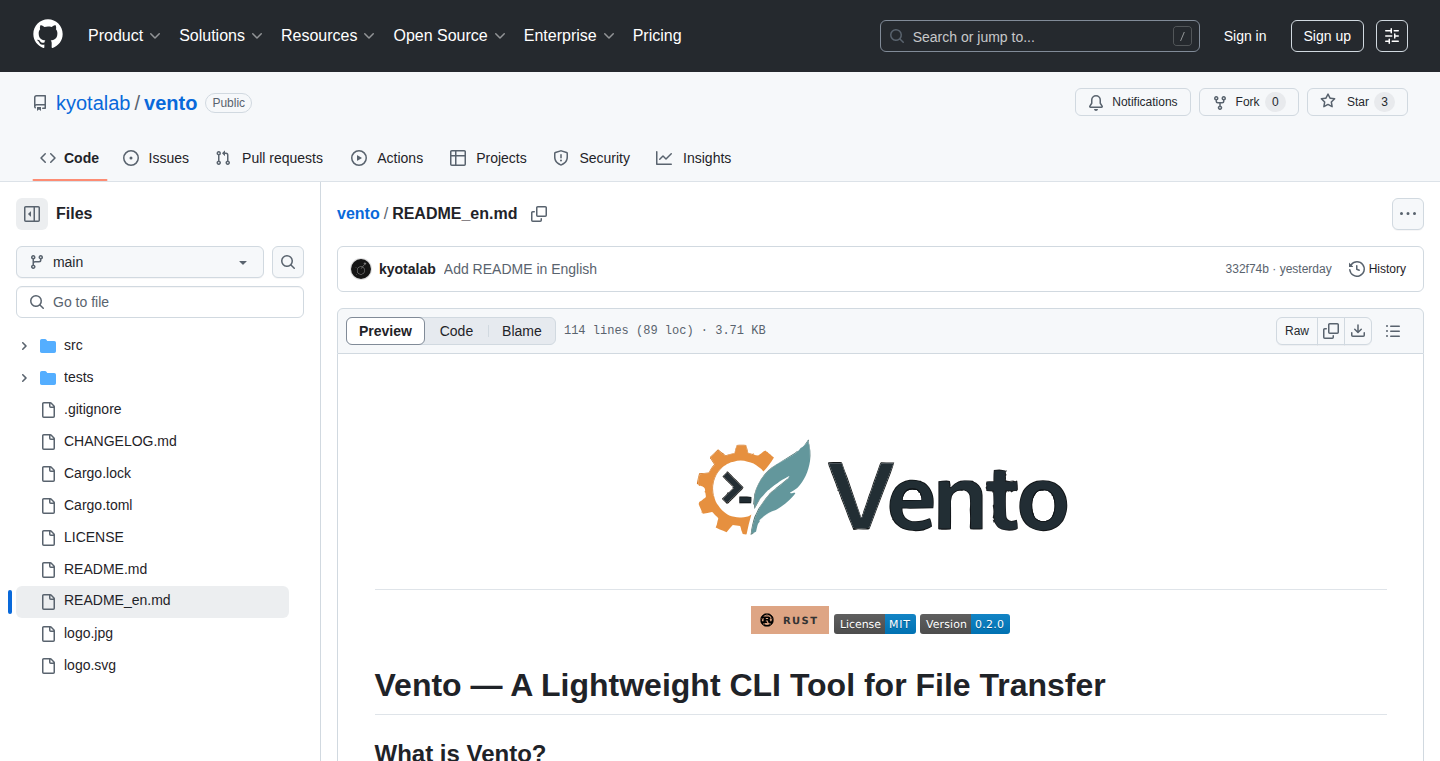The image size is (1440, 761).
Task: Open the appearance settings icon in header
Action: click(x=1392, y=36)
